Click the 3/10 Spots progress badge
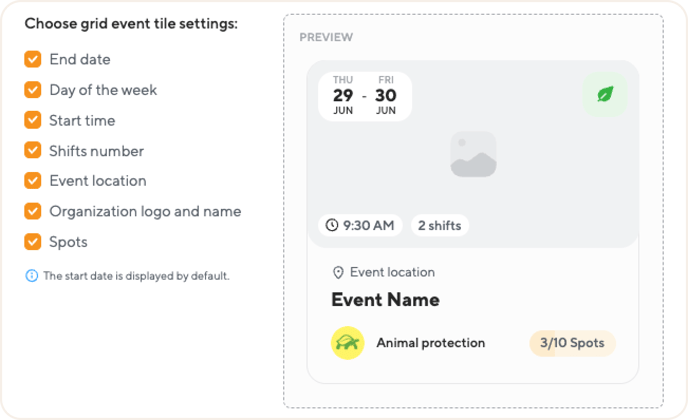The image size is (688, 420). pos(573,343)
